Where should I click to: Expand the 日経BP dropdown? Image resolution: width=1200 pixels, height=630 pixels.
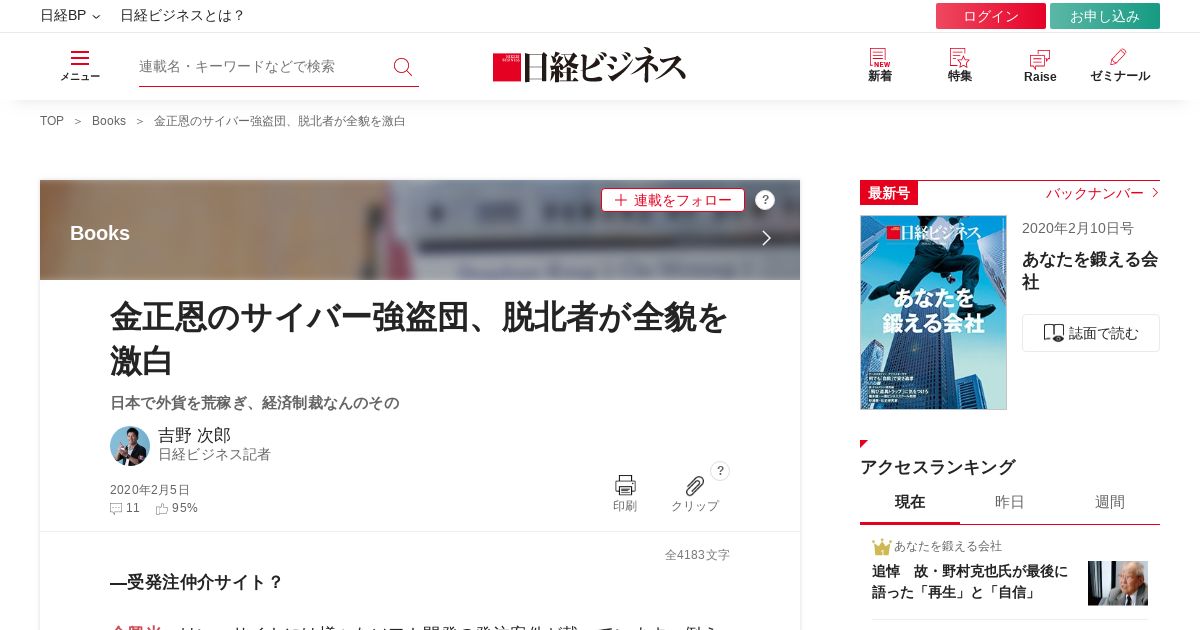point(70,16)
